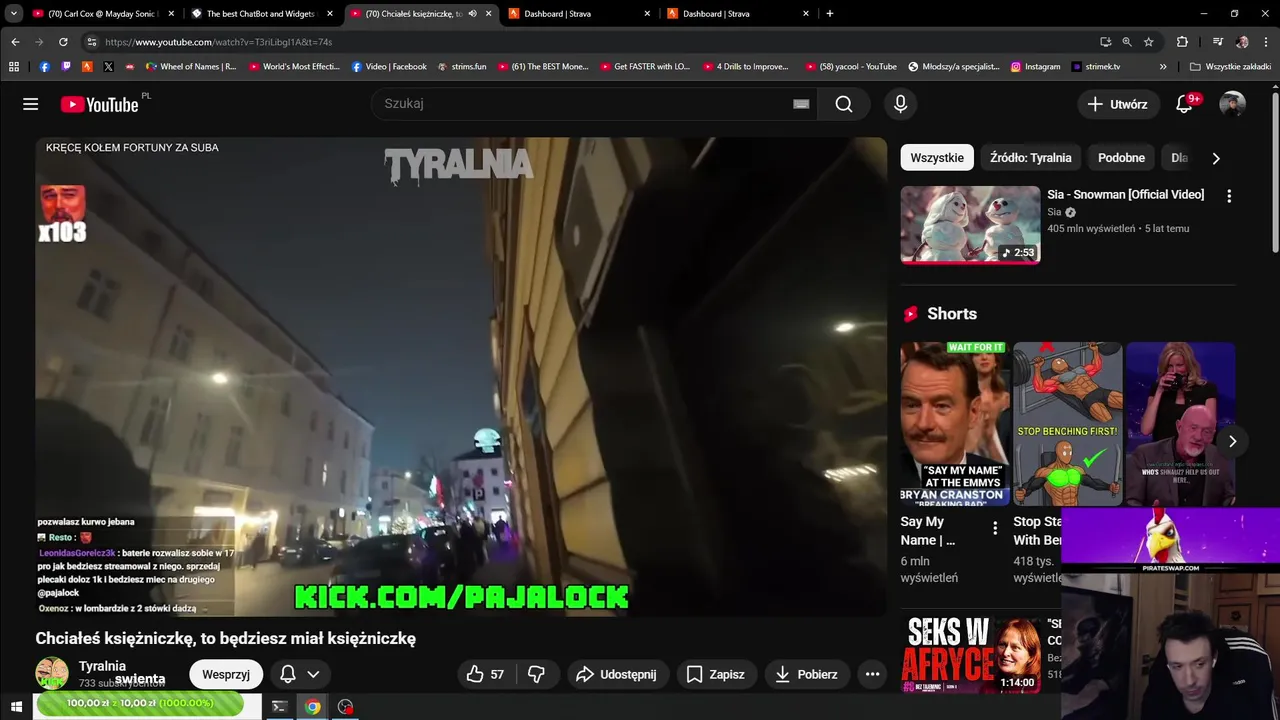Like the video with thumbs up
The image size is (1280, 720).
[486, 674]
